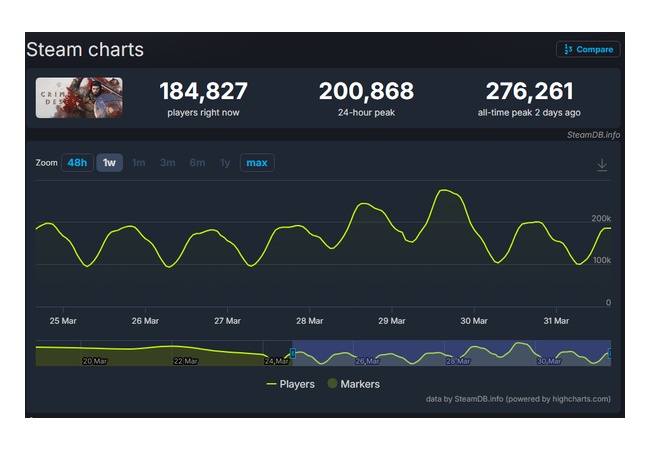
Task: Open the Compare button
Action: [x=588, y=49]
